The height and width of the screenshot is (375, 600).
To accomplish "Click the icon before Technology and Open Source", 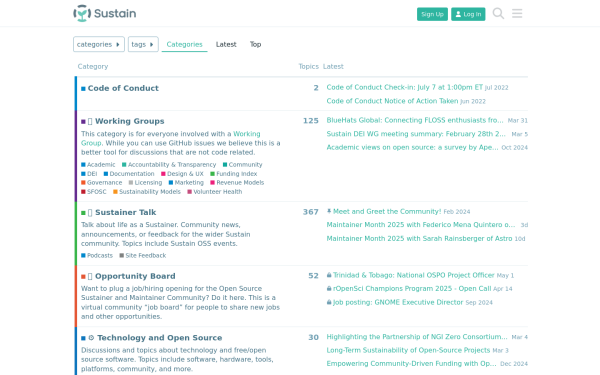I will [x=91, y=338].
